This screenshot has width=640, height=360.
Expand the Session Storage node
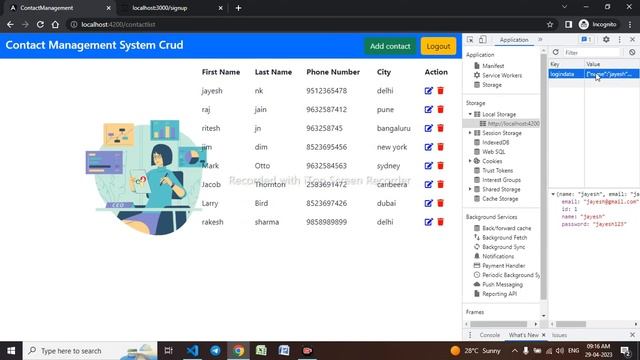[470, 133]
